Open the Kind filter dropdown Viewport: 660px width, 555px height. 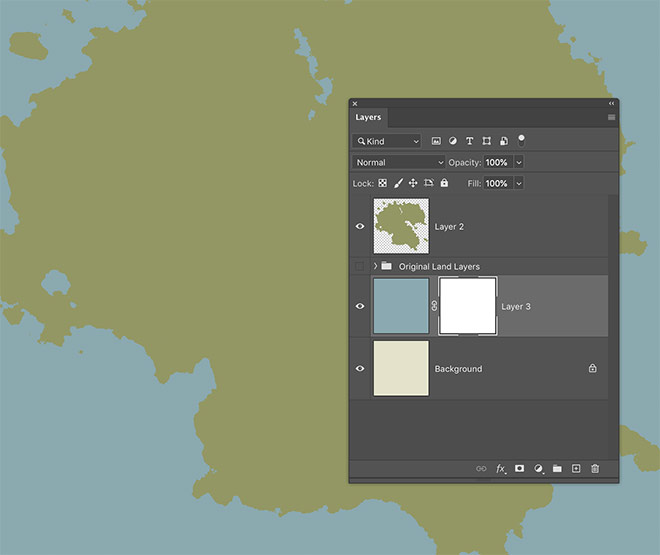[387, 142]
